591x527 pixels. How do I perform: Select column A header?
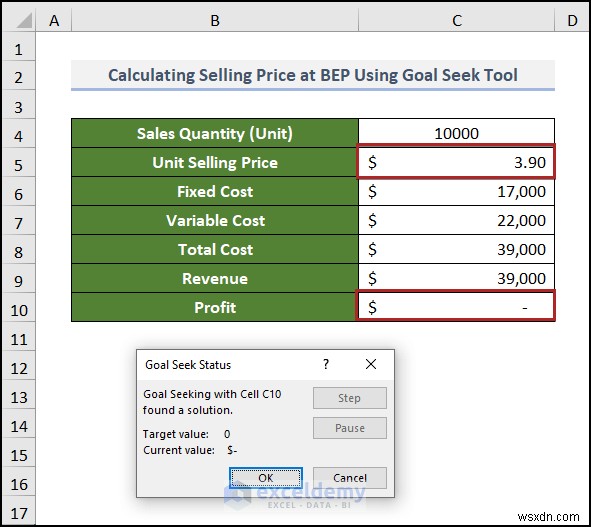[54, 20]
